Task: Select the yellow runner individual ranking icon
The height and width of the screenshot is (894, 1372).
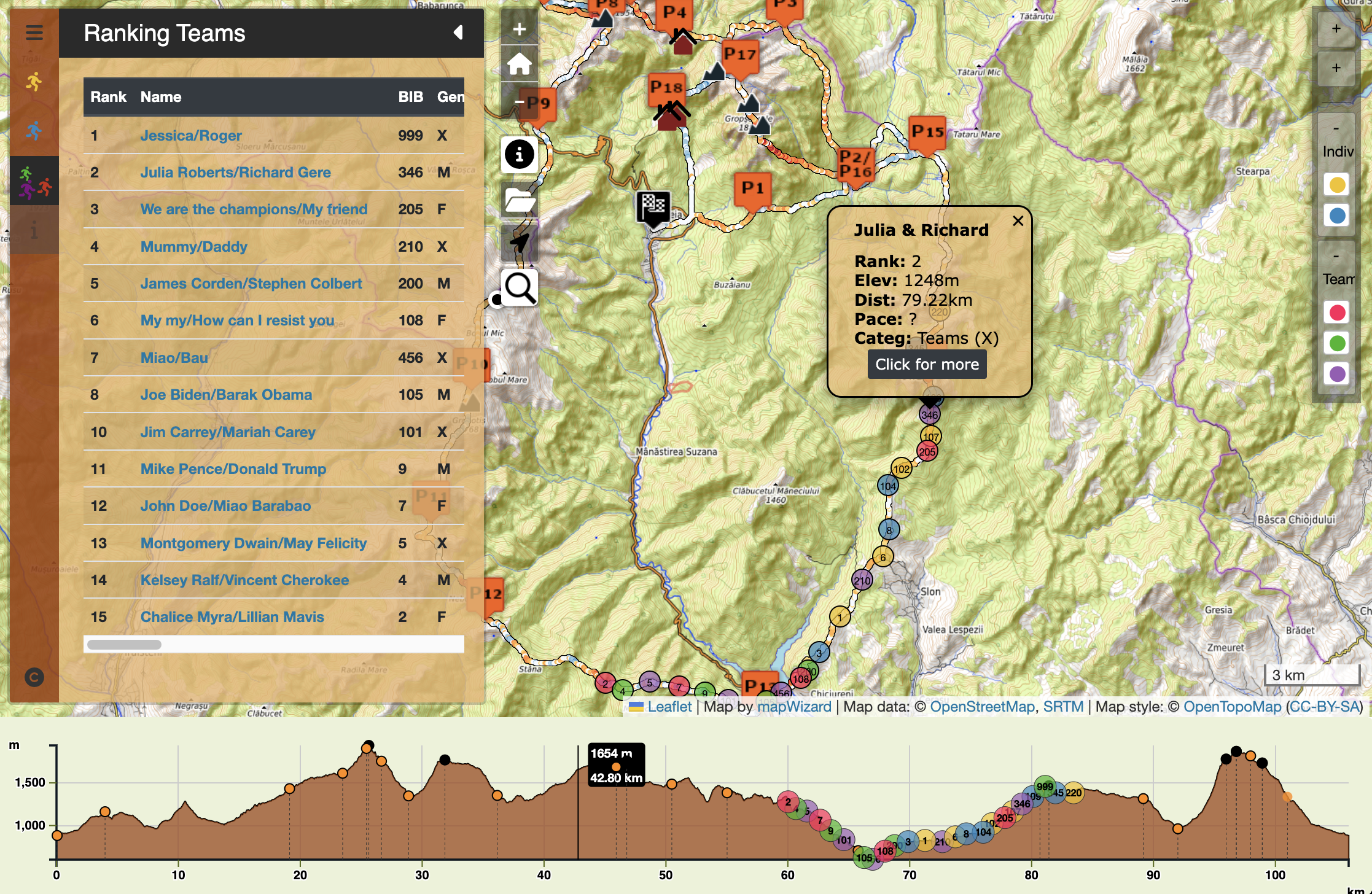Action: [34, 82]
